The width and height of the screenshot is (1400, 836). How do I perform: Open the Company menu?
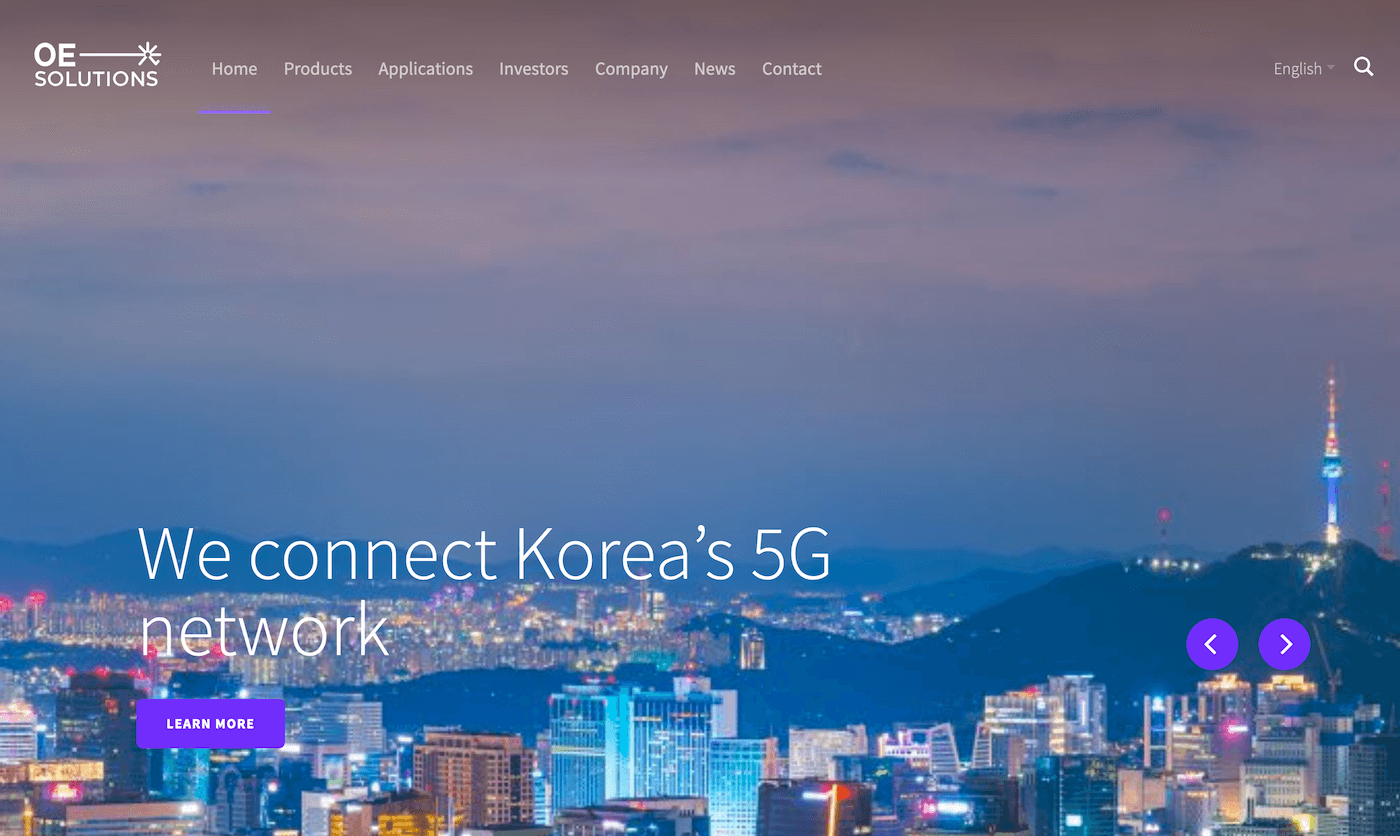tap(631, 69)
